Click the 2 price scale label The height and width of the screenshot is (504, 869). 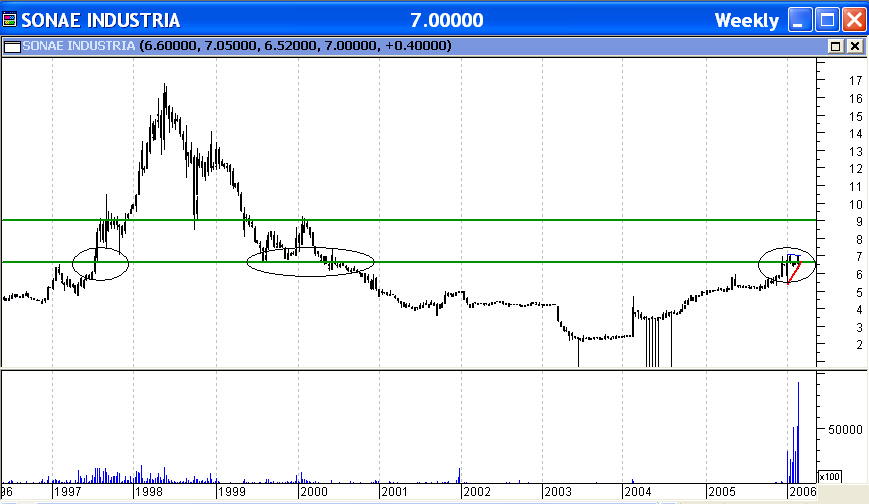[x=859, y=345]
